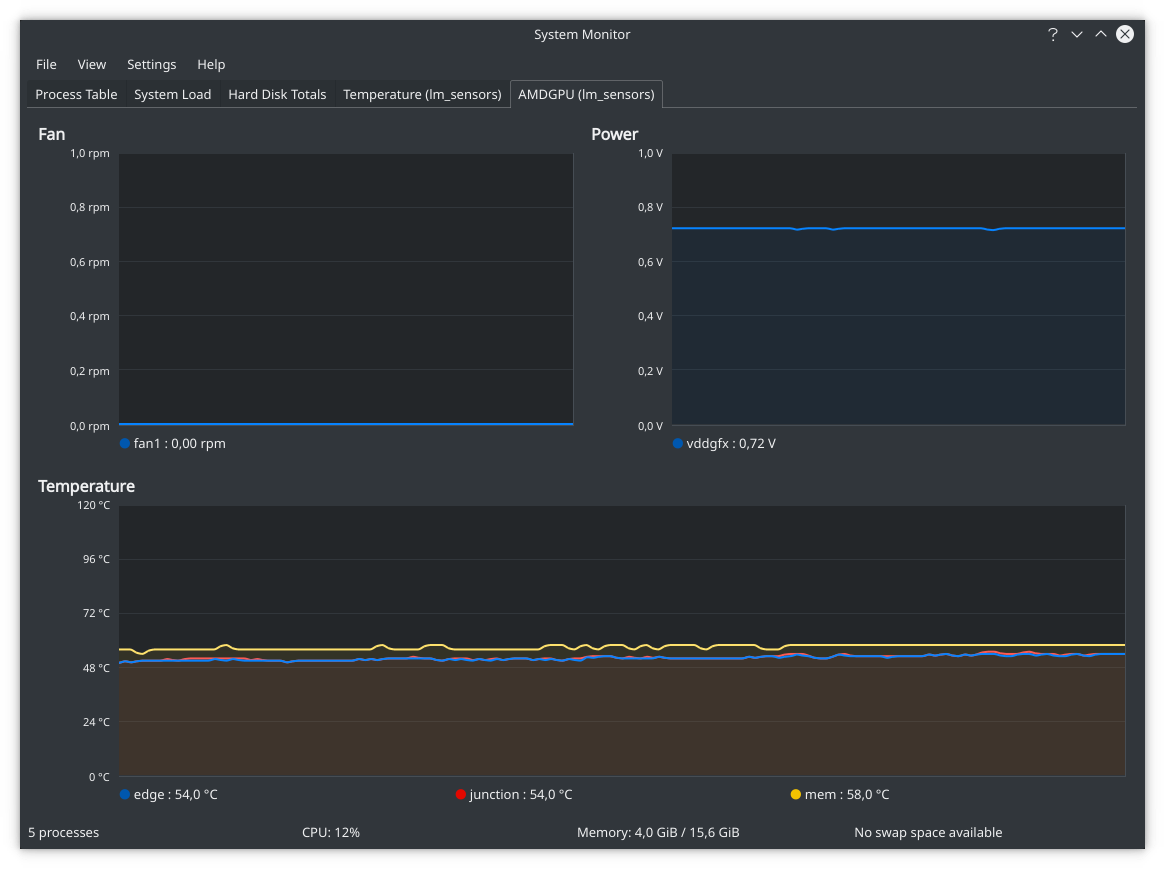1165x869 pixels.
Task: Click inside the Temperature plot area
Action: point(622,641)
